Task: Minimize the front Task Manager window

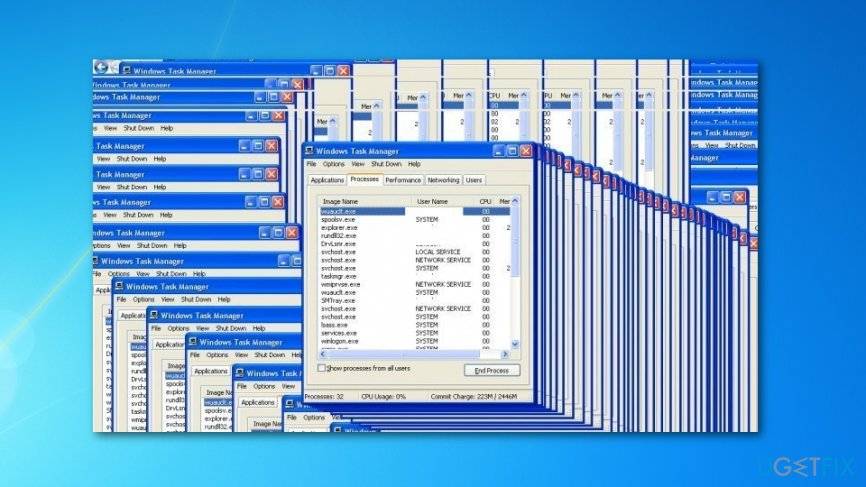Action: (499, 151)
